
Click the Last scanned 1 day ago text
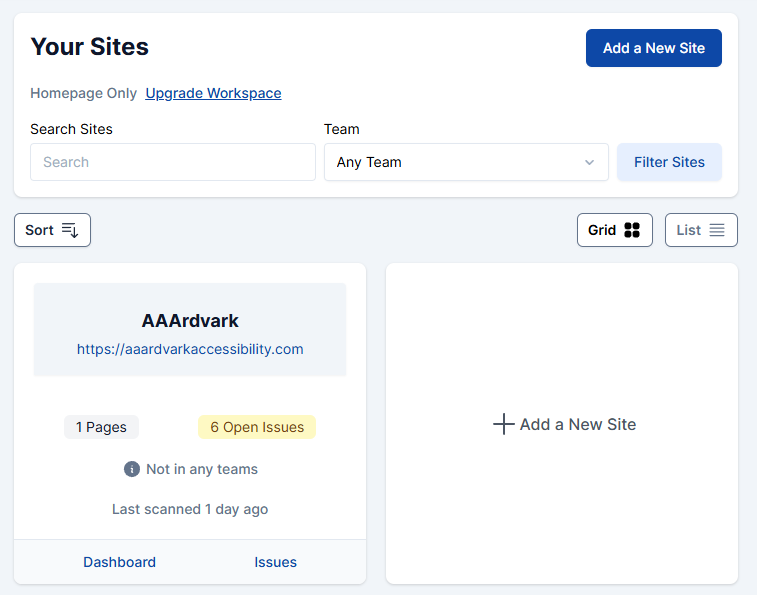click(x=190, y=509)
